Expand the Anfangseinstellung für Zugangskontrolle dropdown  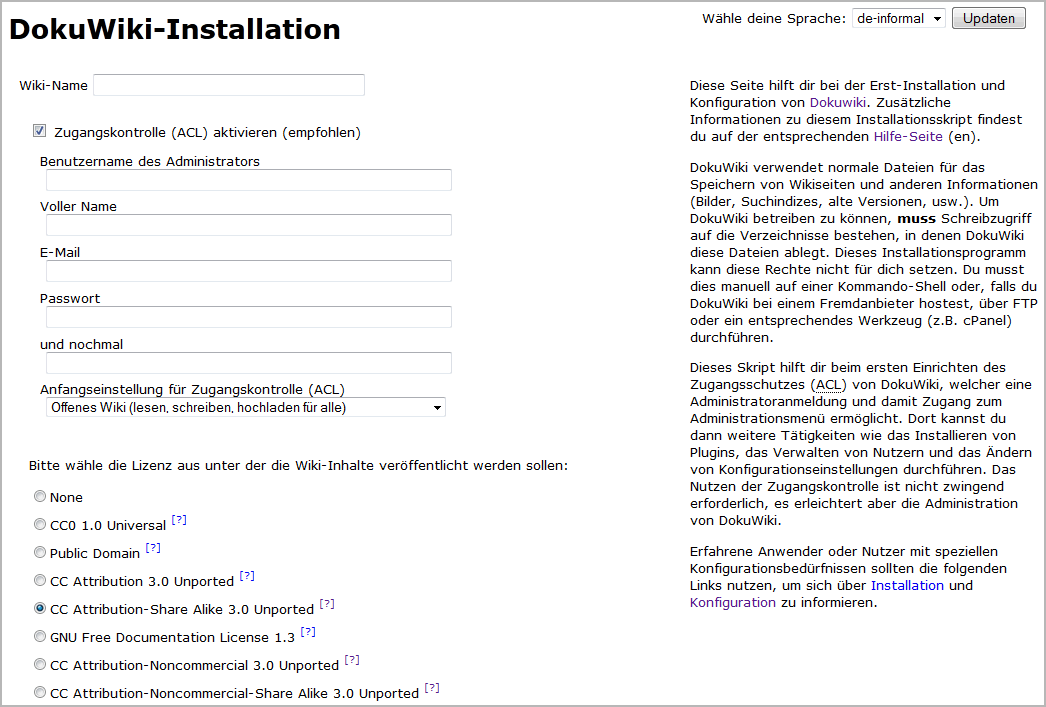(x=245, y=408)
